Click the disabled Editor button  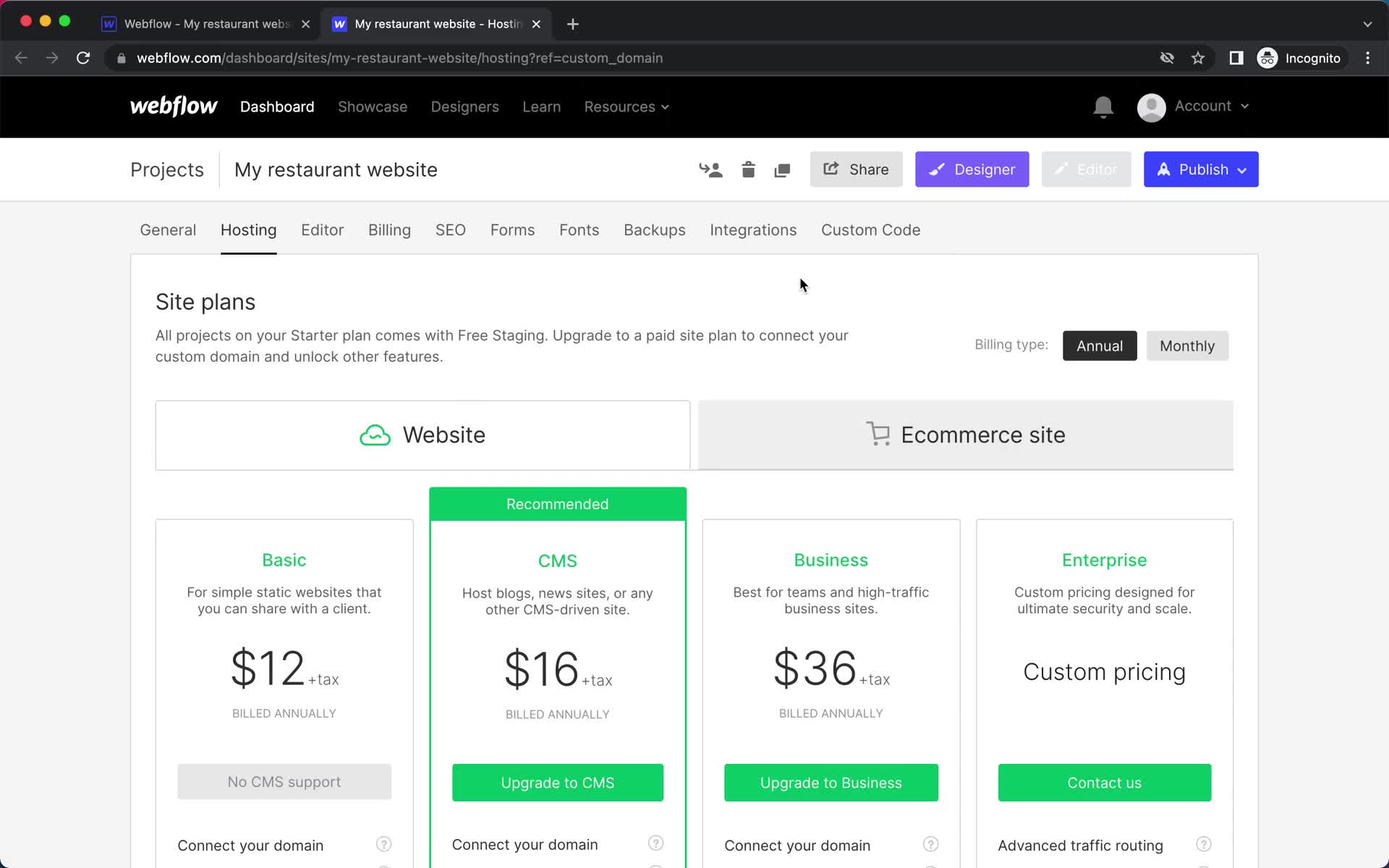coord(1086,169)
